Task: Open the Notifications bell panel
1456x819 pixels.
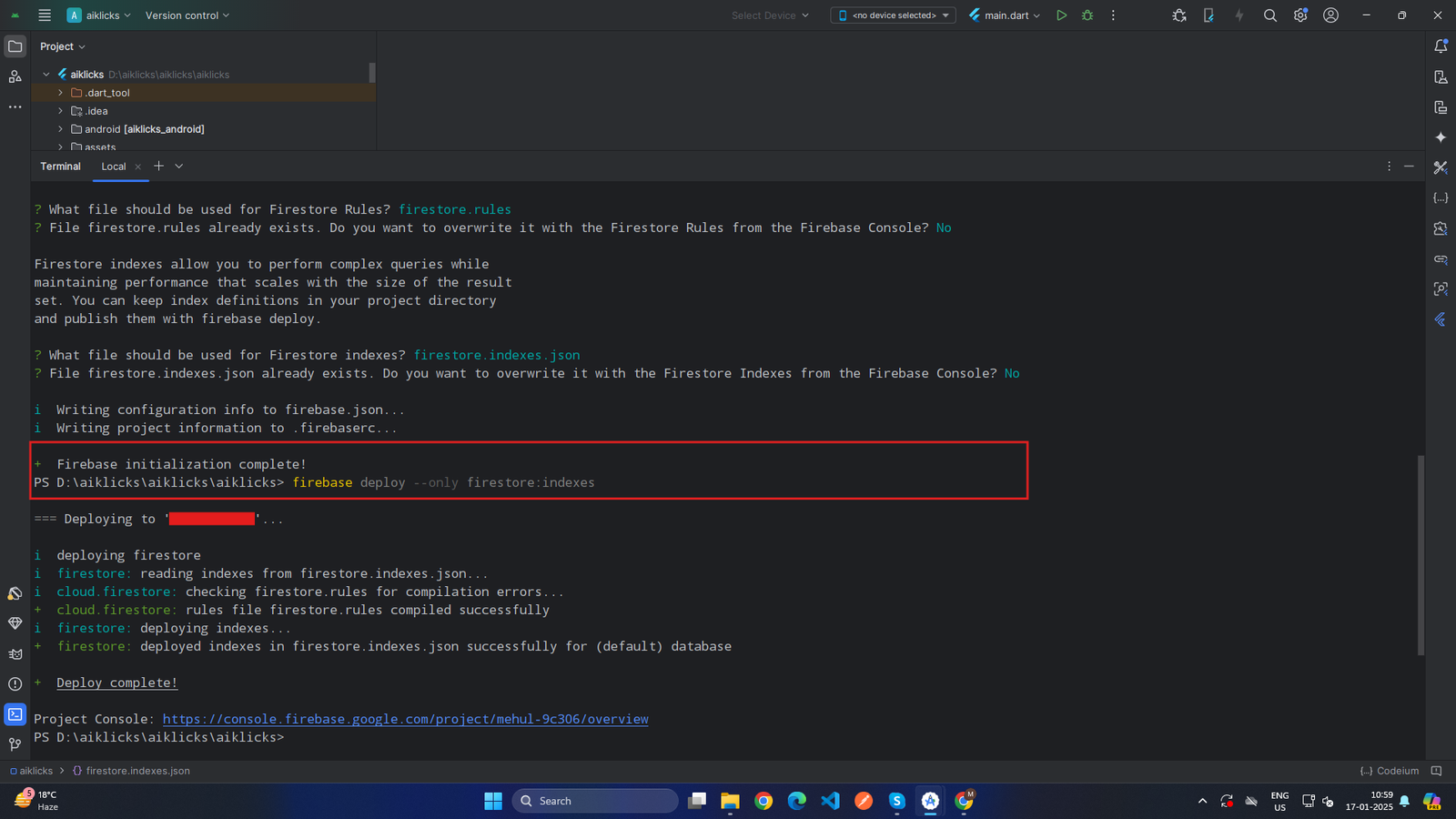Action: pos(1441,46)
